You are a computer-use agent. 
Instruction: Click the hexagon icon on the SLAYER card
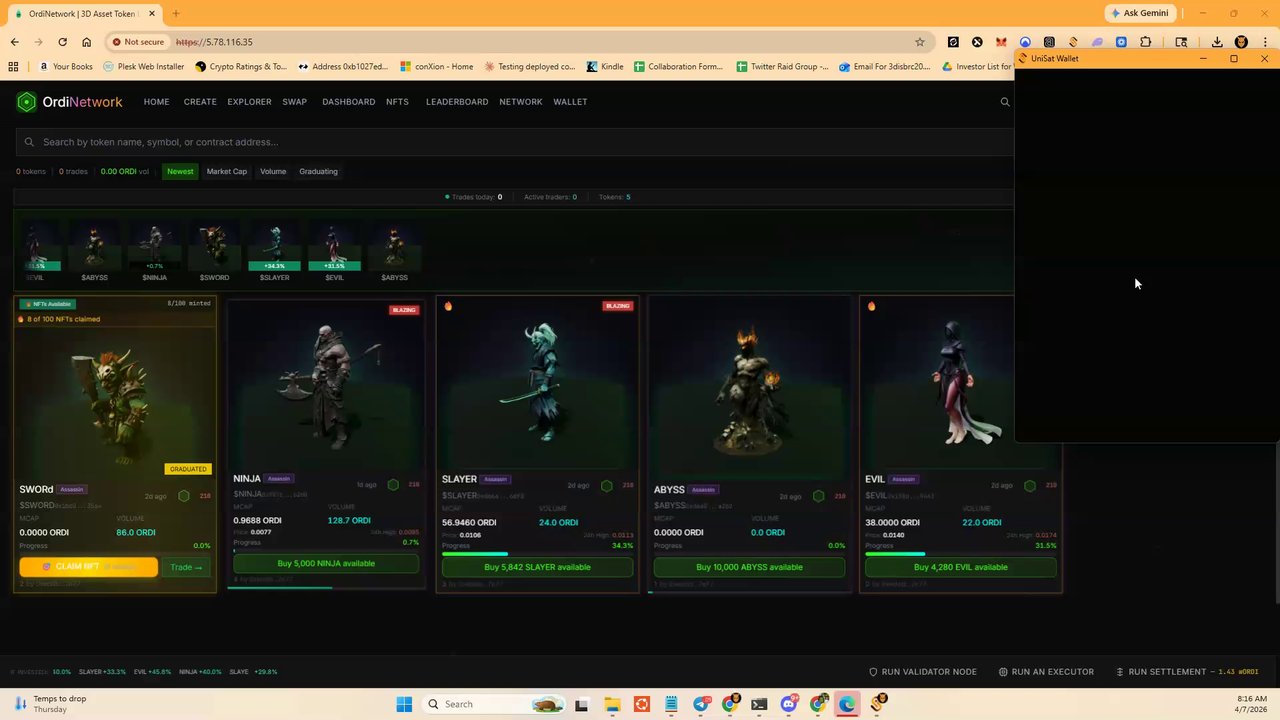(x=606, y=486)
